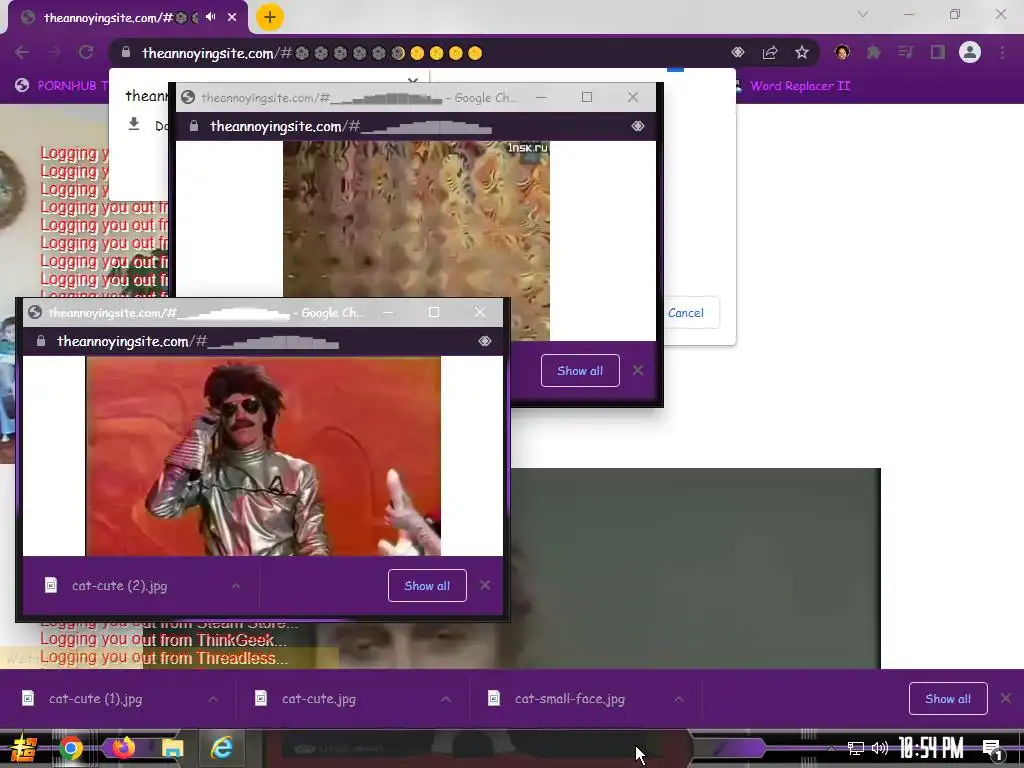
Task: Click the 10:54 PM taskbar clock
Action: point(931,748)
